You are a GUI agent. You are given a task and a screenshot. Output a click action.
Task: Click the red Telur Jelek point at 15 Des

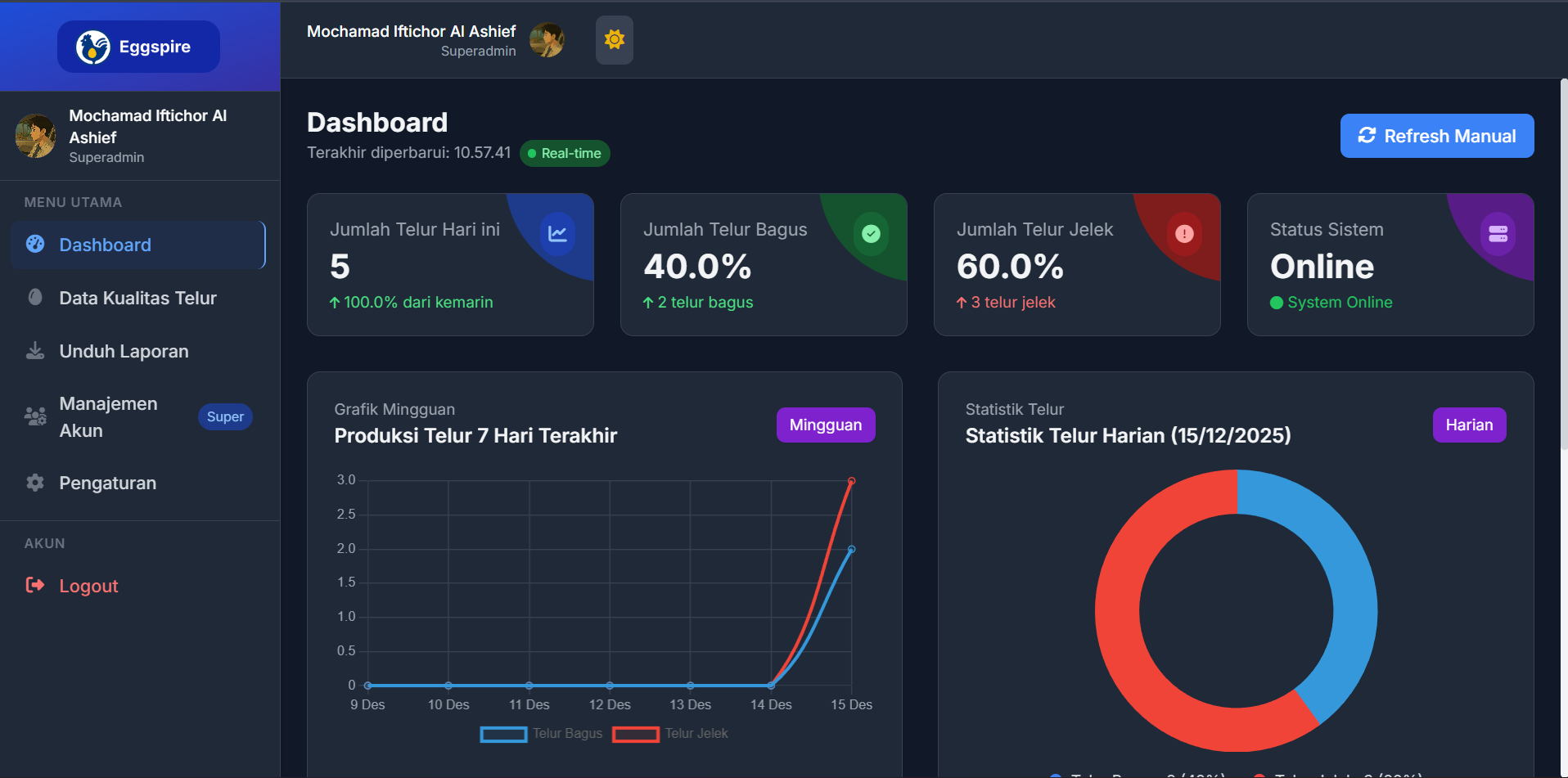[x=852, y=481]
